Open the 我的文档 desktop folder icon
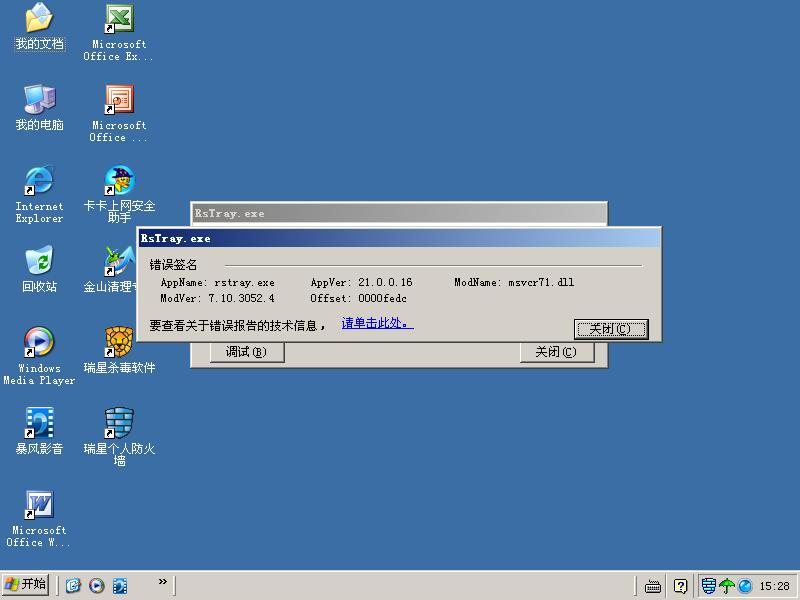This screenshot has width=800, height=600. tap(39, 19)
